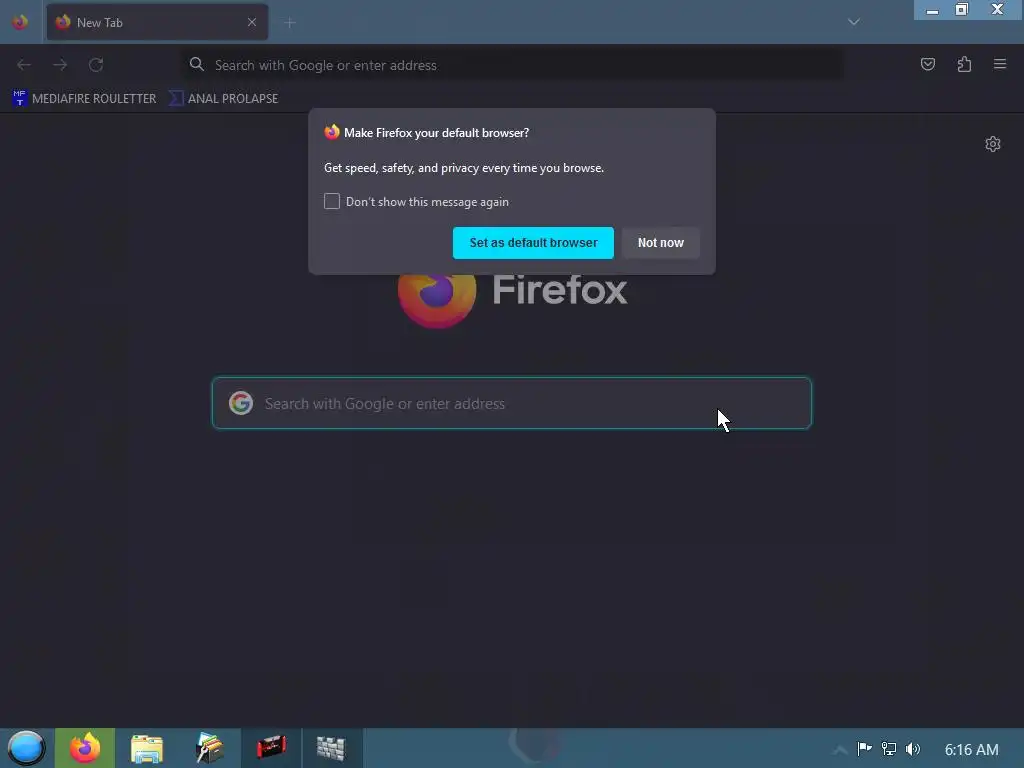Image resolution: width=1024 pixels, height=768 pixels.
Task: Focus the center Google search box
Action: pyautogui.click(x=511, y=403)
